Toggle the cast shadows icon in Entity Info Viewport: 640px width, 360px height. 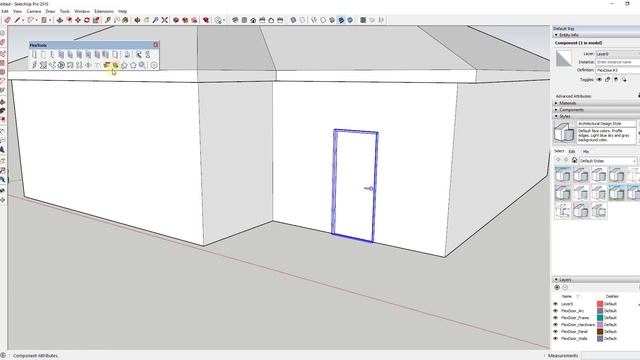click(624, 80)
